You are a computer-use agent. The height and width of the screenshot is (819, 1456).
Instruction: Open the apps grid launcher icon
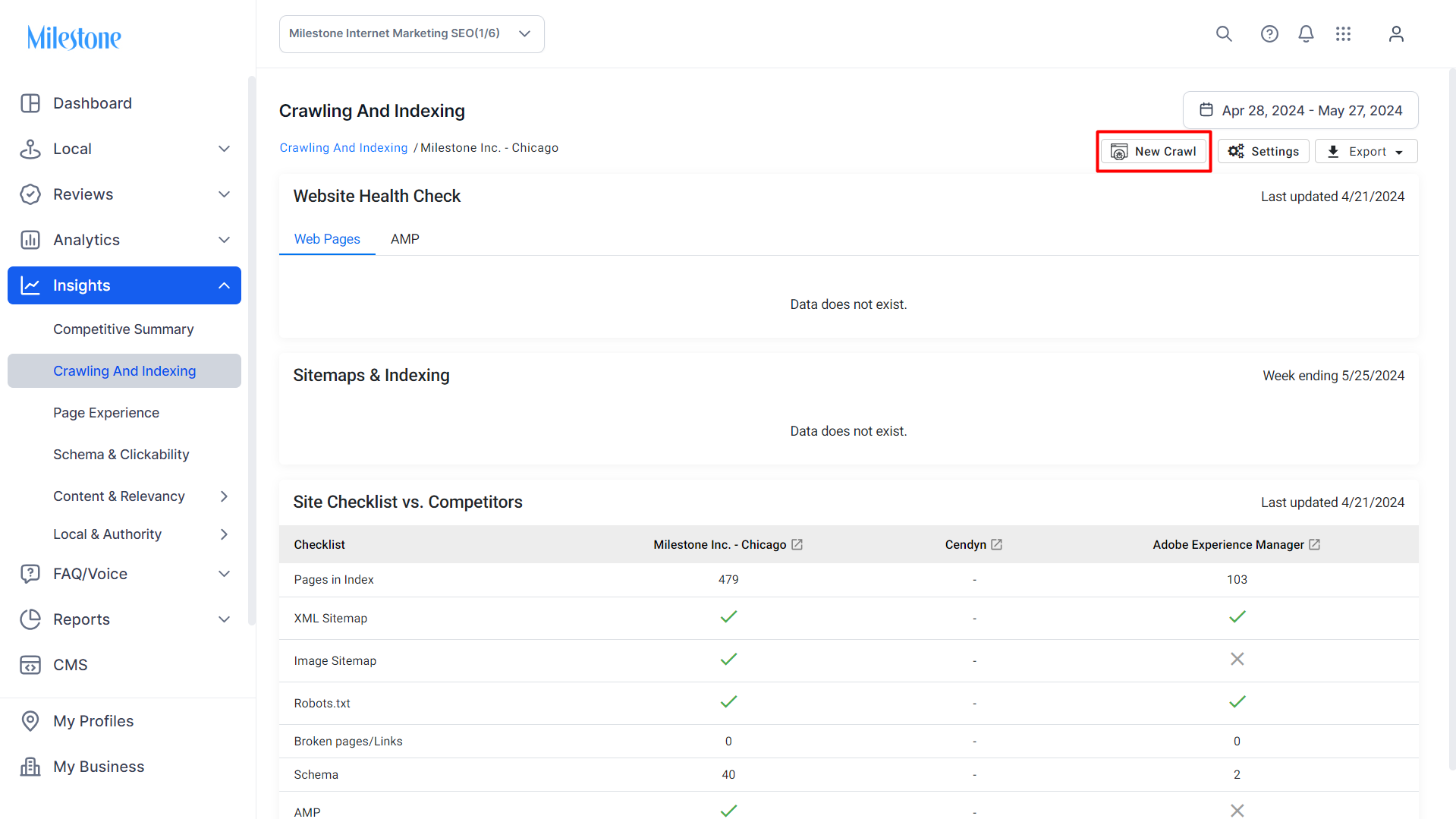pyautogui.click(x=1343, y=34)
